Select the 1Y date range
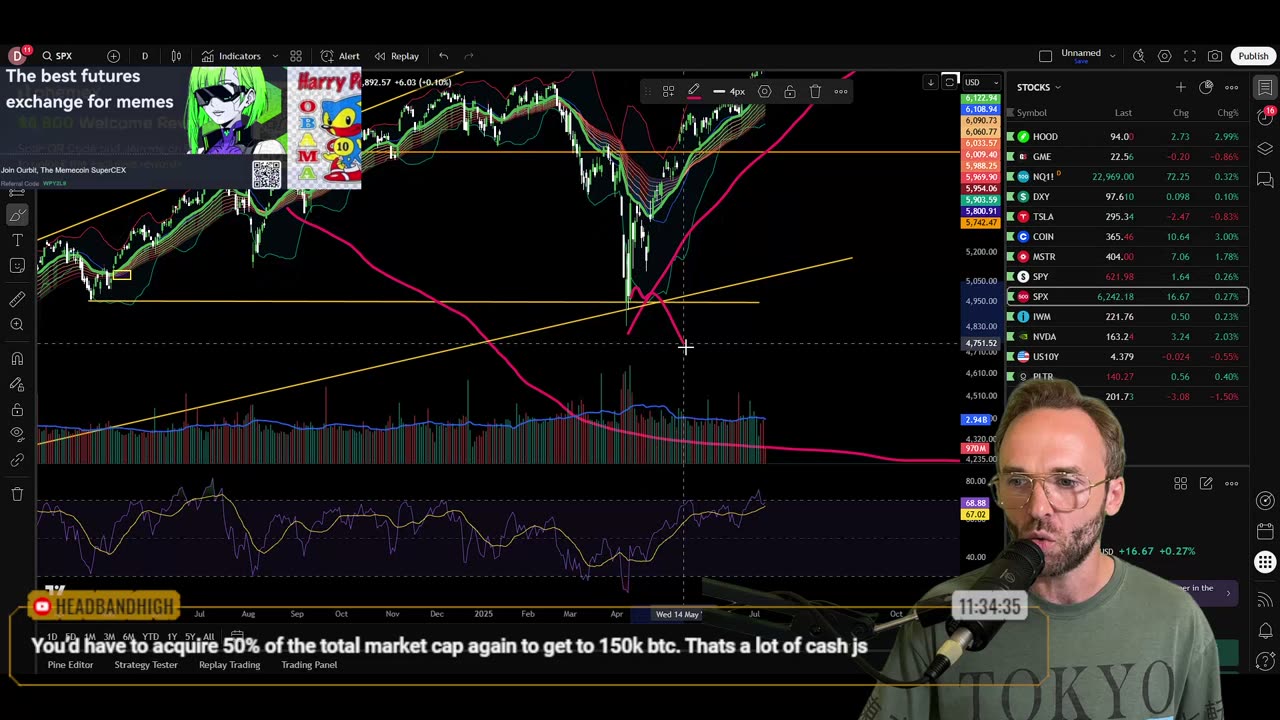The width and height of the screenshot is (1280, 720). coord(172,637)
